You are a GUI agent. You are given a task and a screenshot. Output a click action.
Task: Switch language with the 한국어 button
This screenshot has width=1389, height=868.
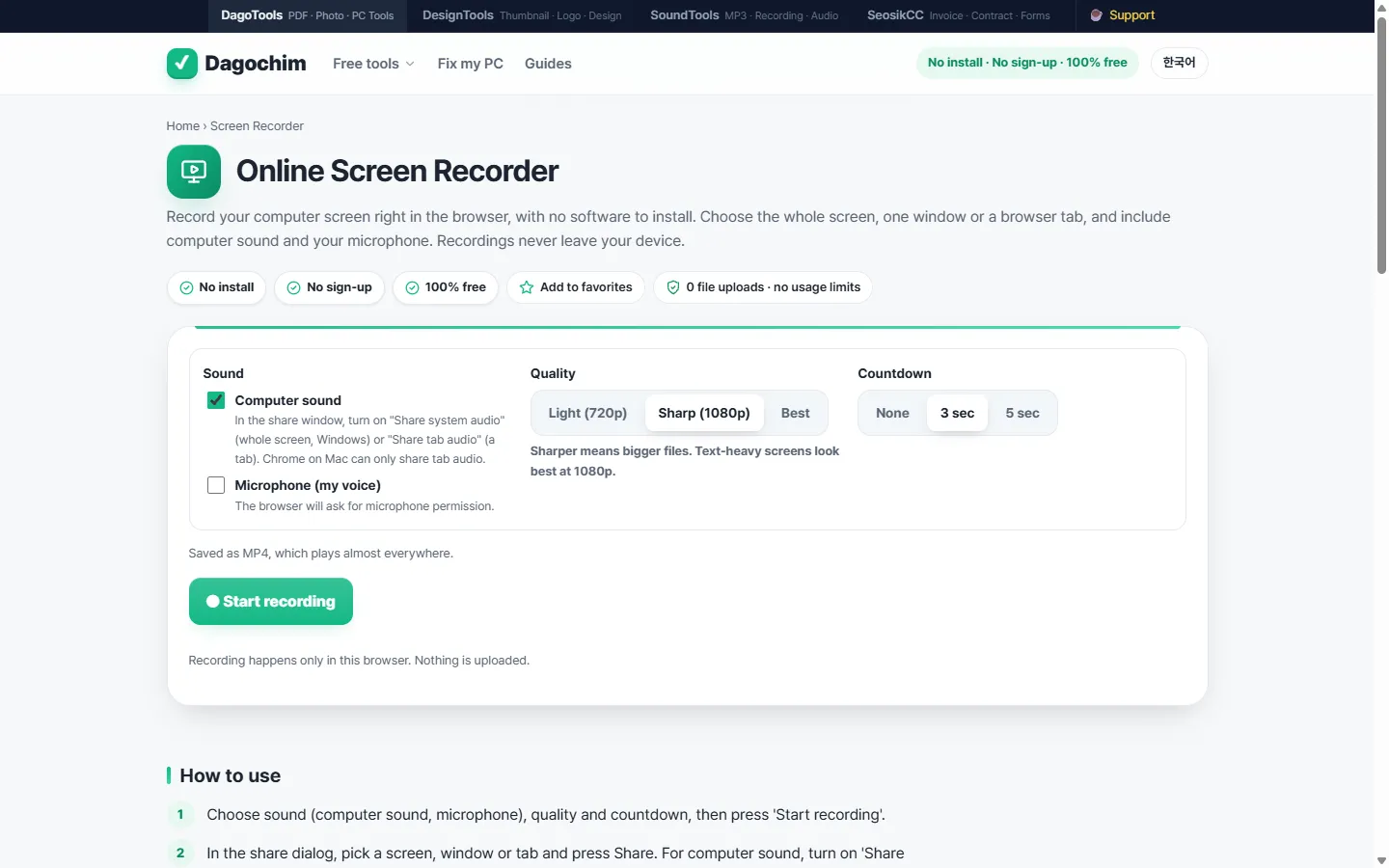(x=1179, y=63)
